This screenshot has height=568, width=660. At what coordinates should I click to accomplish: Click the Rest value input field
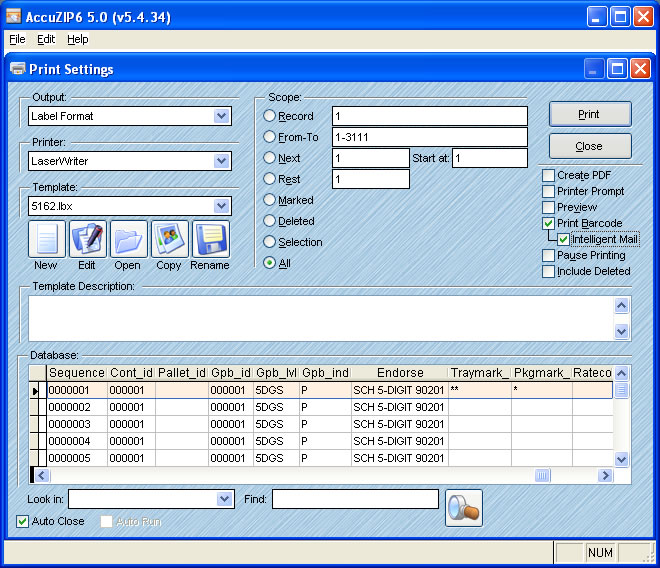pyautogui.click(x=370, y=179)
